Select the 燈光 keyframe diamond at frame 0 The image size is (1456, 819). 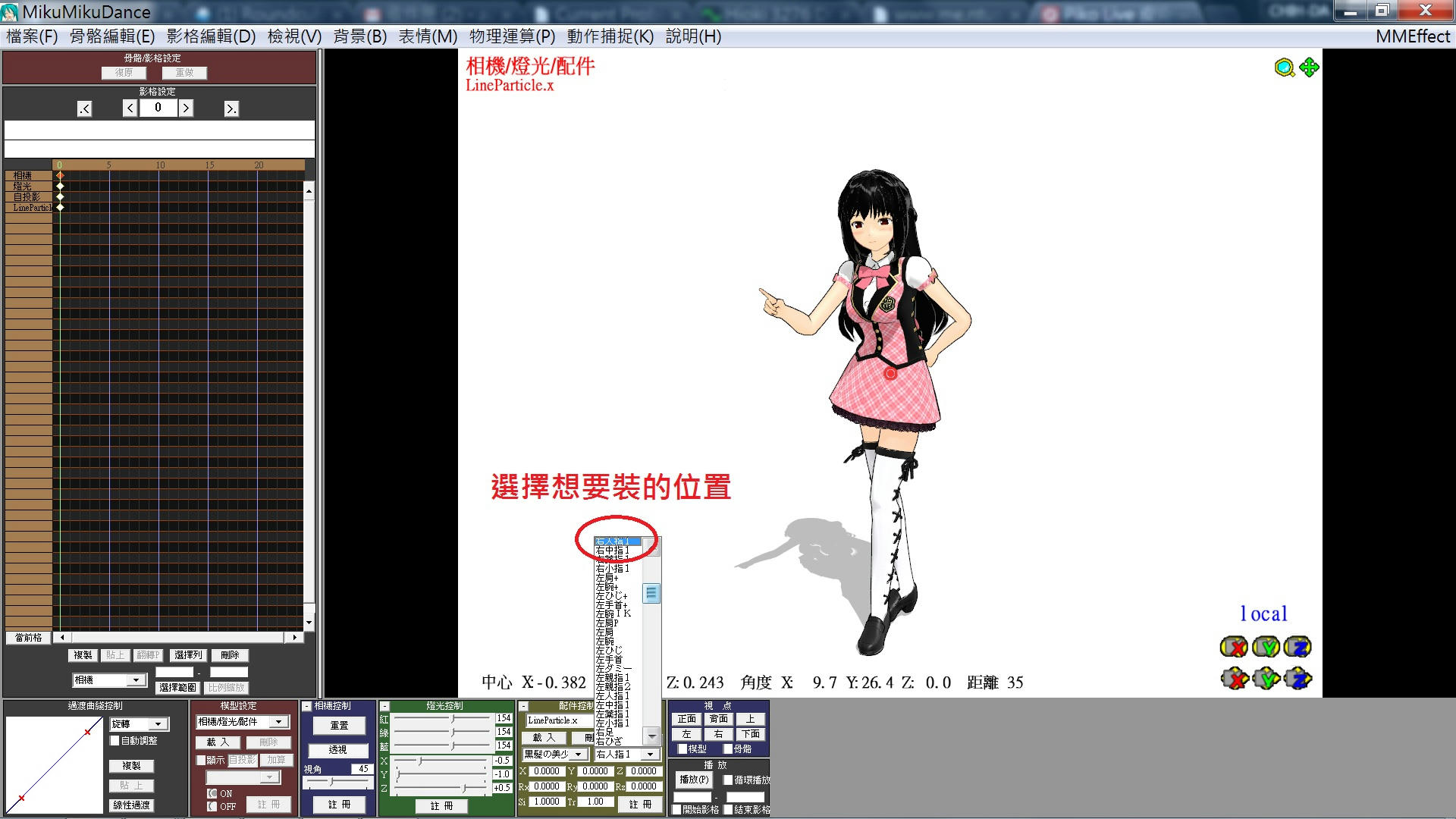tap(60, 186)
